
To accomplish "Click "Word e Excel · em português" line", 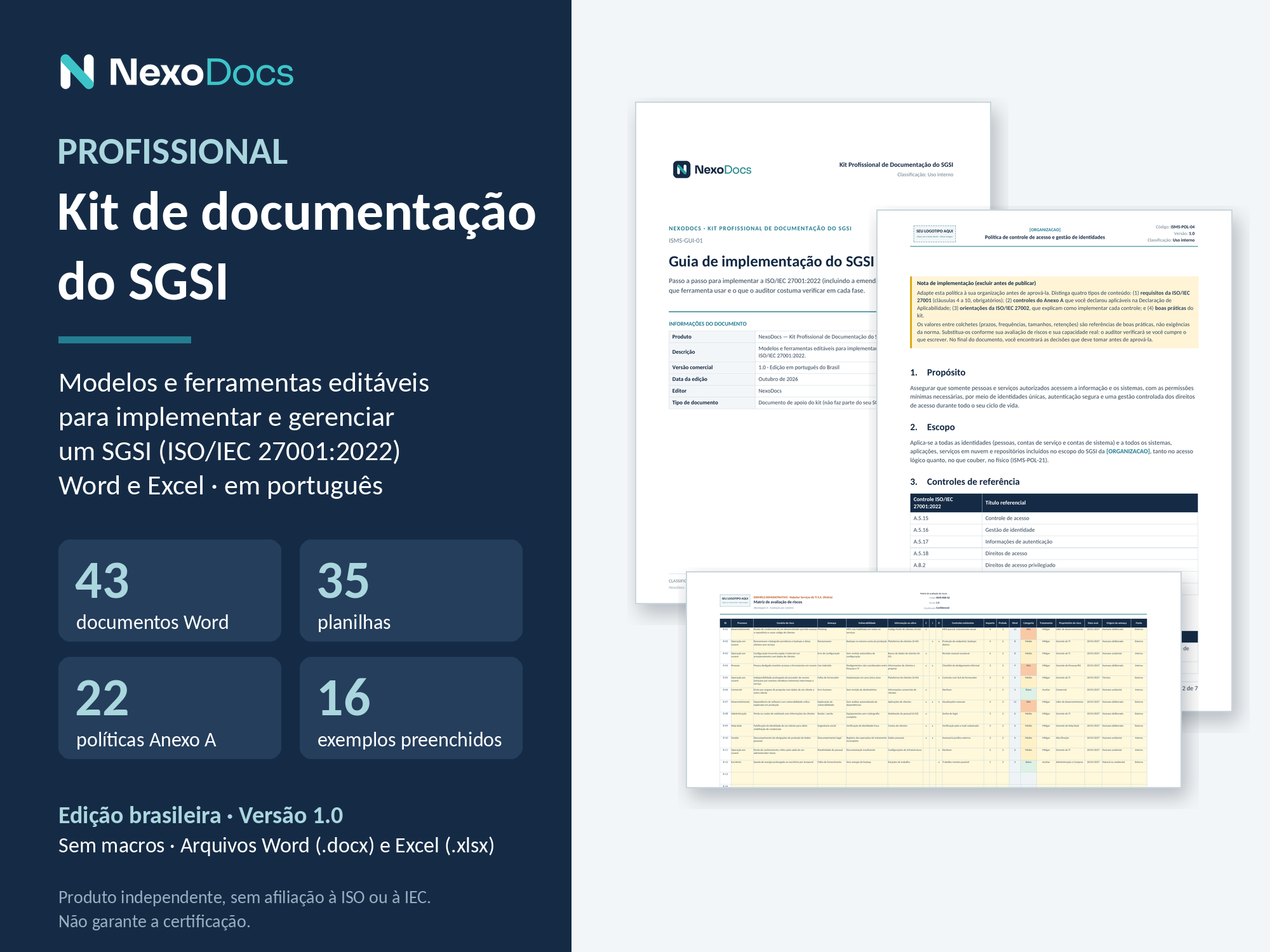I will 220,486.
